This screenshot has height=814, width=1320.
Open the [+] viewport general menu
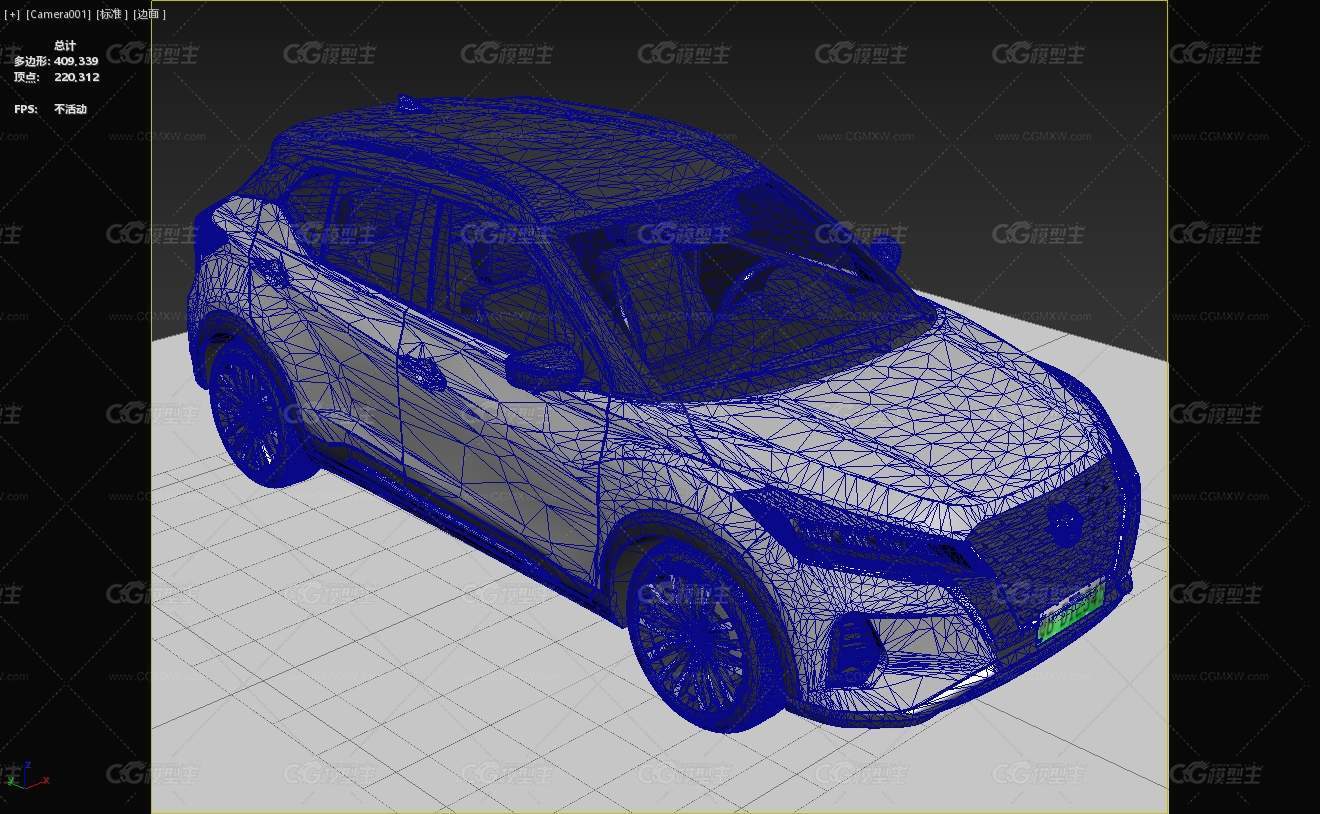12,14
